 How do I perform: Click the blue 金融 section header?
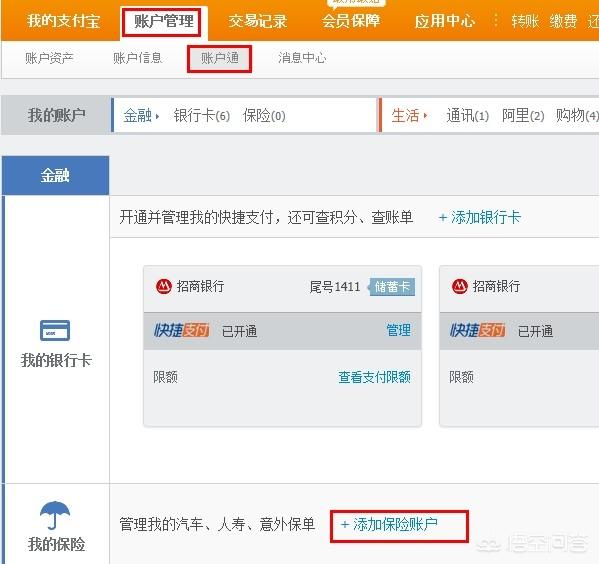(x=55, y=175)
